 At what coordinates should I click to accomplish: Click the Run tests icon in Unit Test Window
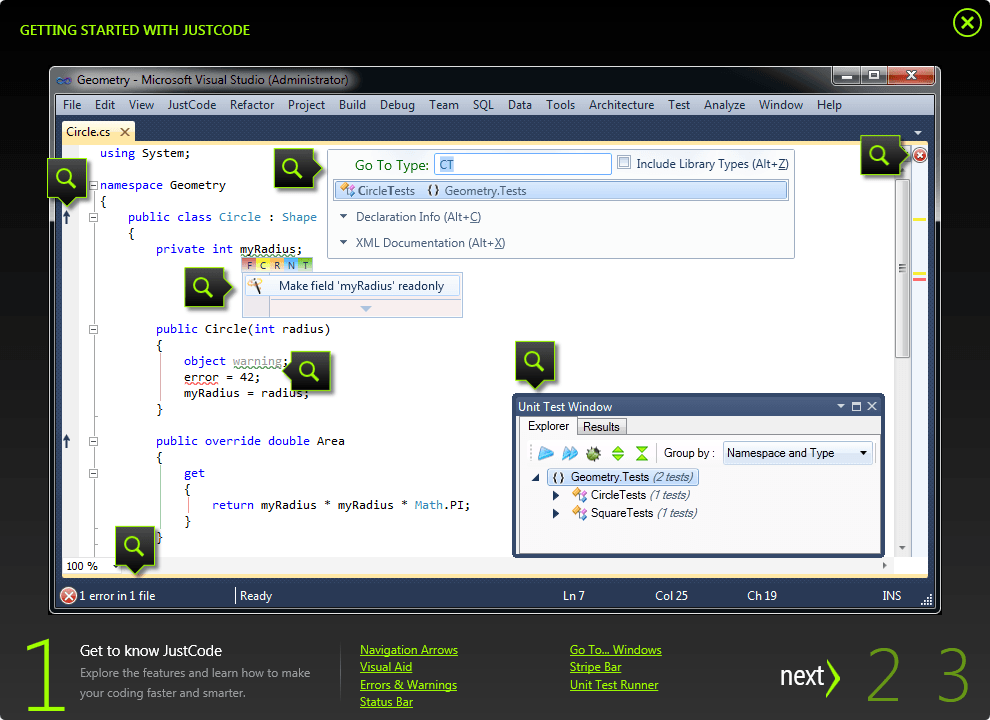point(546,453)
